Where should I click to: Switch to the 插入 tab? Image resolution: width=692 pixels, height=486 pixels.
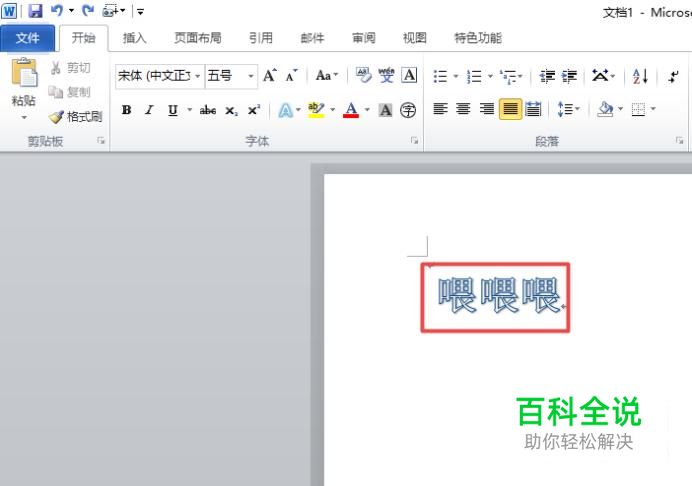[x=134, y=38]
